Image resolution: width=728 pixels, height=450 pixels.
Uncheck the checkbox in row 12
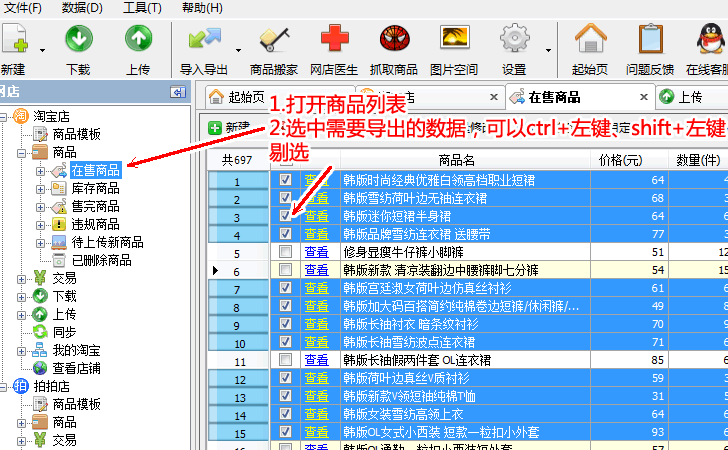[x=285, y=378]
